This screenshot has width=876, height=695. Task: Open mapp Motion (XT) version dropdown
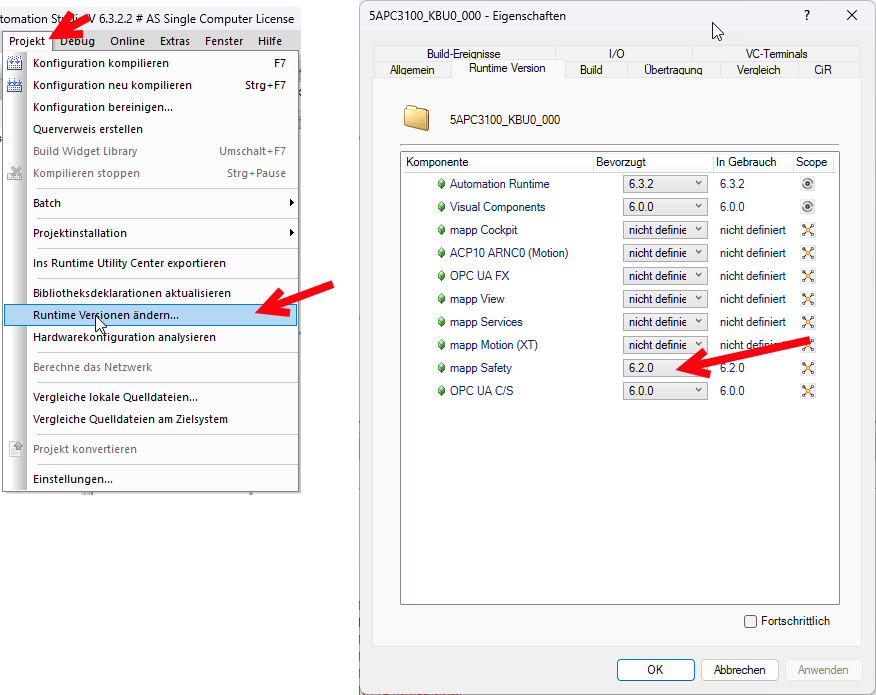[665, 345]
